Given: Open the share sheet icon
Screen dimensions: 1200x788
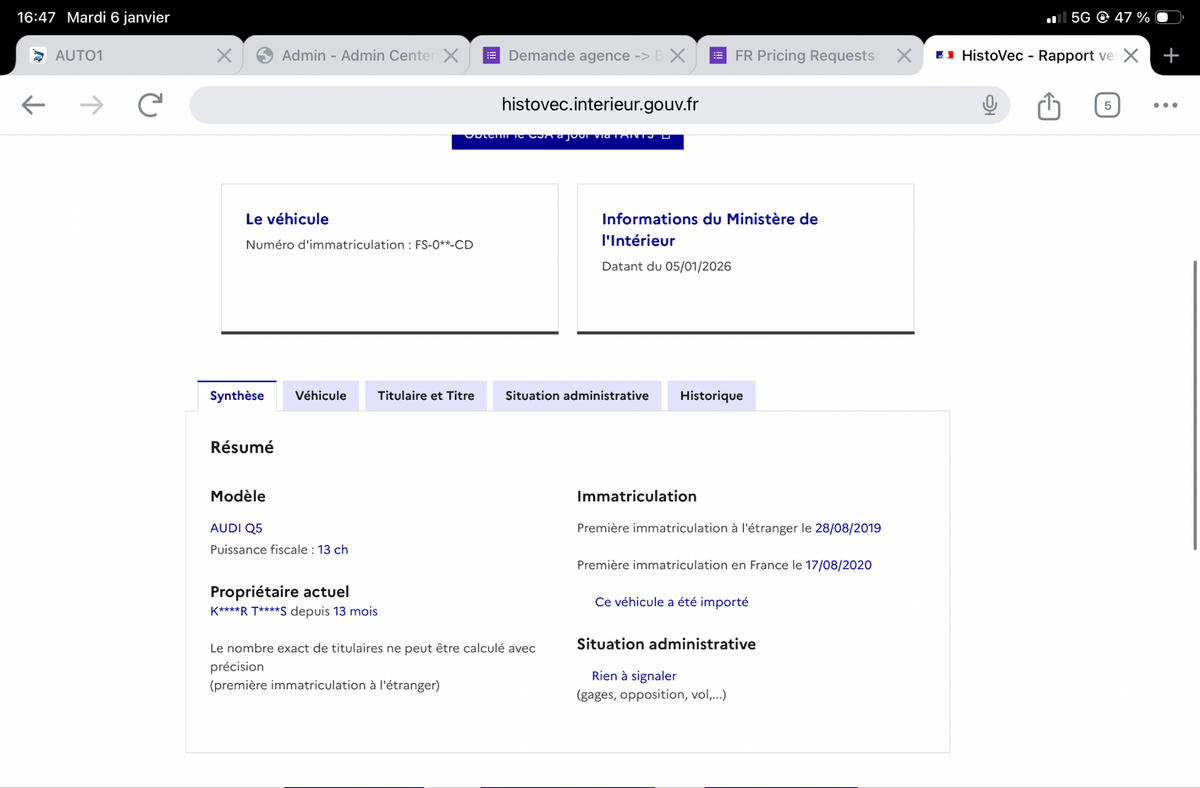Looking at the screenshot, I should [x=1048, y=105].
